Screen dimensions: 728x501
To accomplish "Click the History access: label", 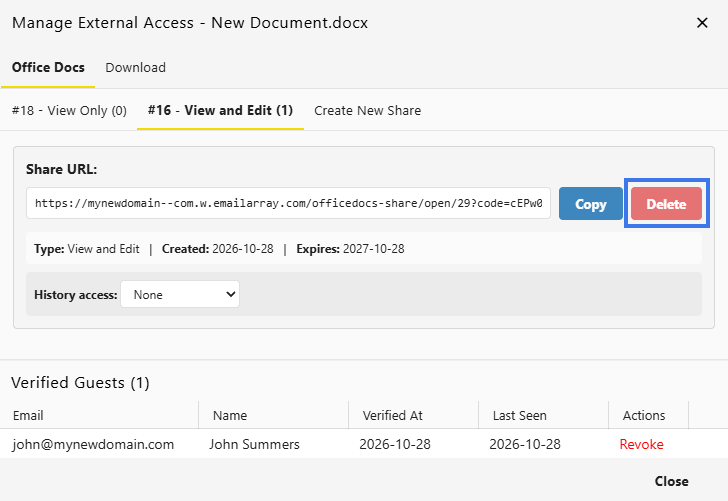I will click(76, 295).
